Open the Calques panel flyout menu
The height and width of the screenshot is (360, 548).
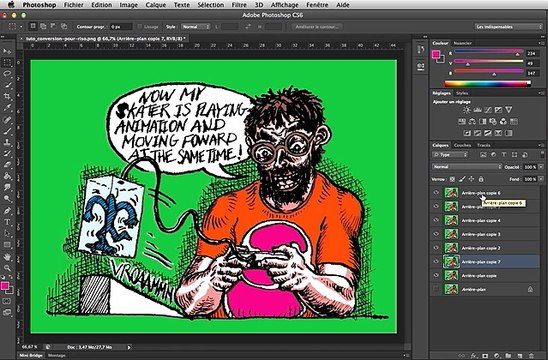coord(540,145)
